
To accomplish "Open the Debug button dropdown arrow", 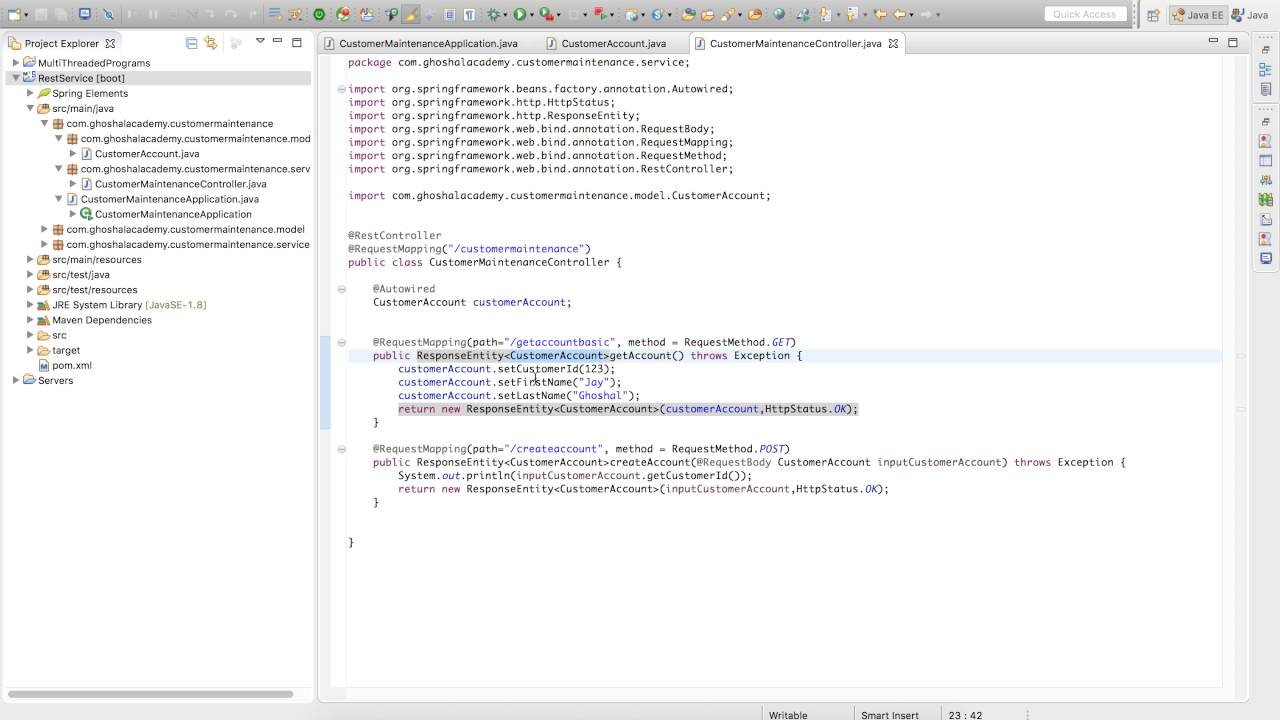I will (x=505, y=15).
